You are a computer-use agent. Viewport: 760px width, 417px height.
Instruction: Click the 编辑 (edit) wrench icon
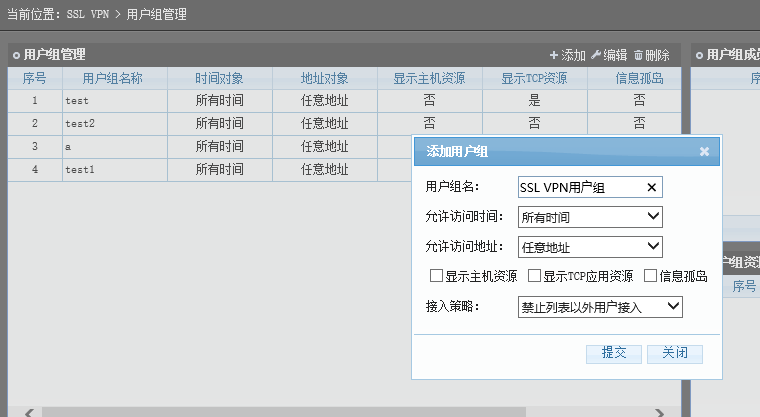(596, 55)
